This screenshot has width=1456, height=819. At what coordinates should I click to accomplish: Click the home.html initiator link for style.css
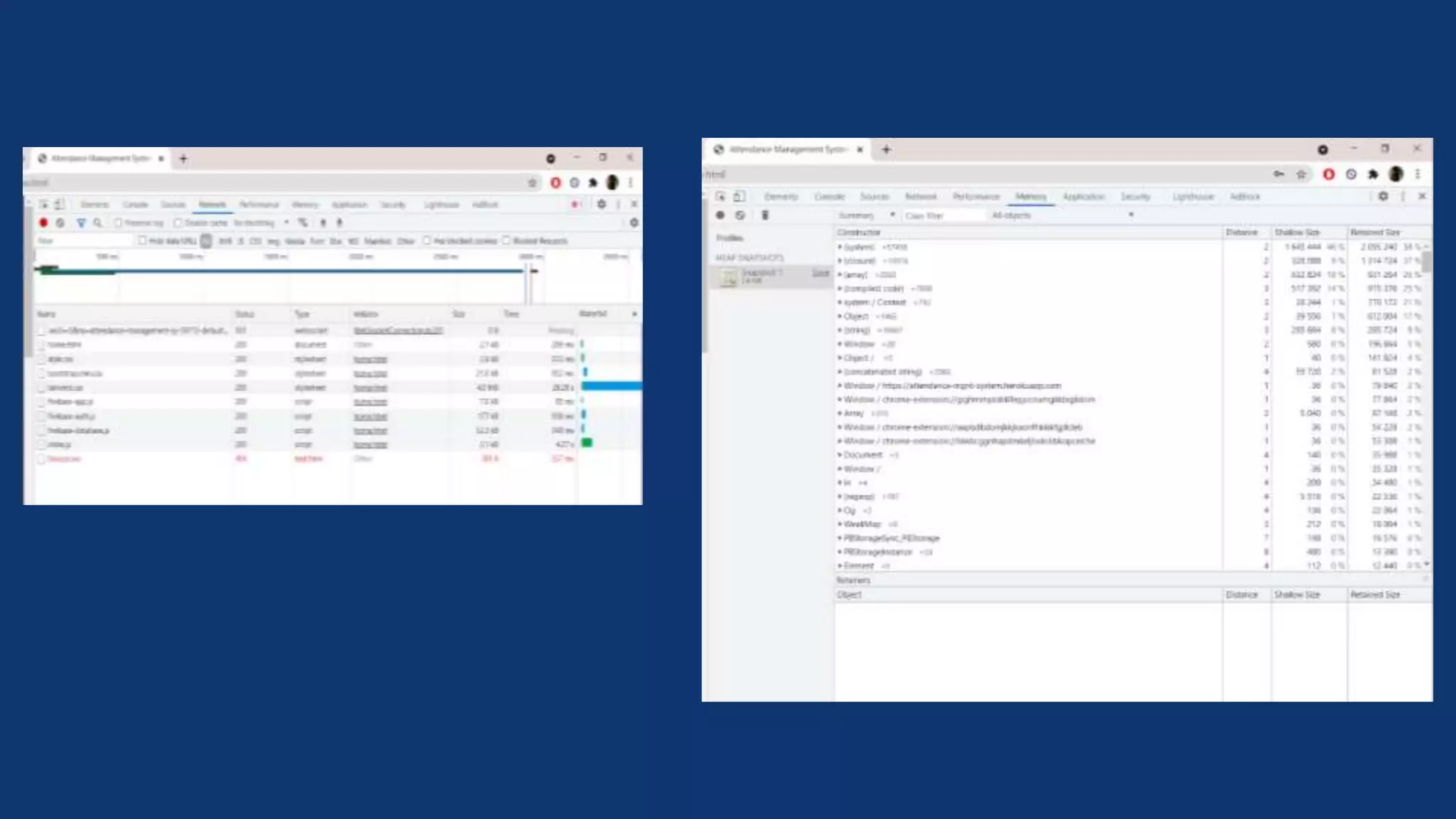pyautogui.click(x=370, y=359)
